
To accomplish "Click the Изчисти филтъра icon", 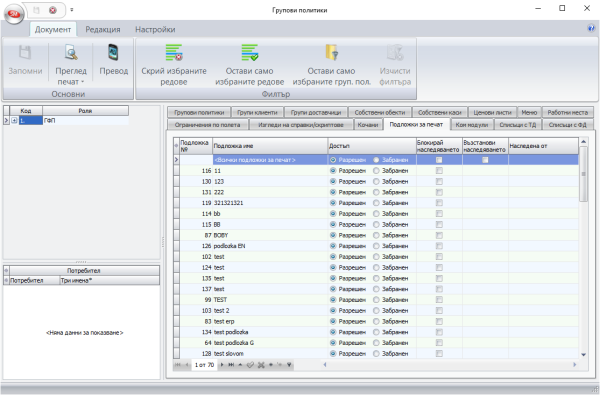I will 395,53.
